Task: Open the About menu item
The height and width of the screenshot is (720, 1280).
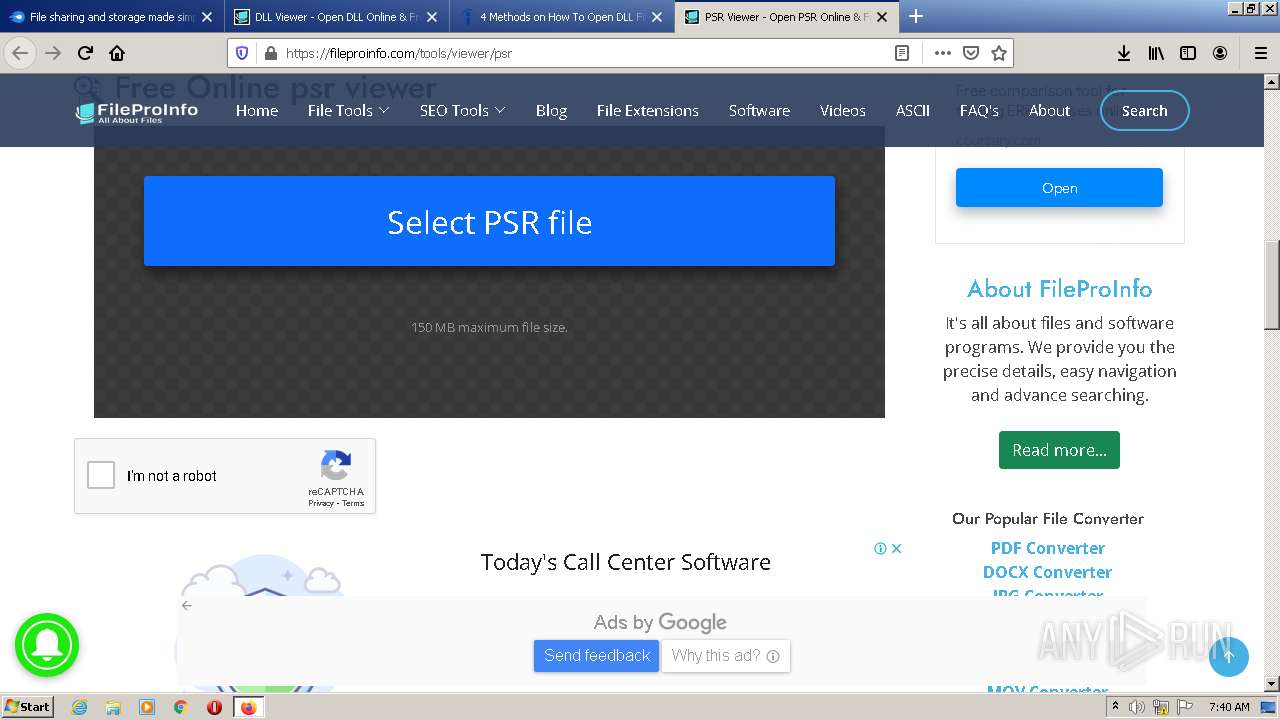Action: [x=1049, y=111]
